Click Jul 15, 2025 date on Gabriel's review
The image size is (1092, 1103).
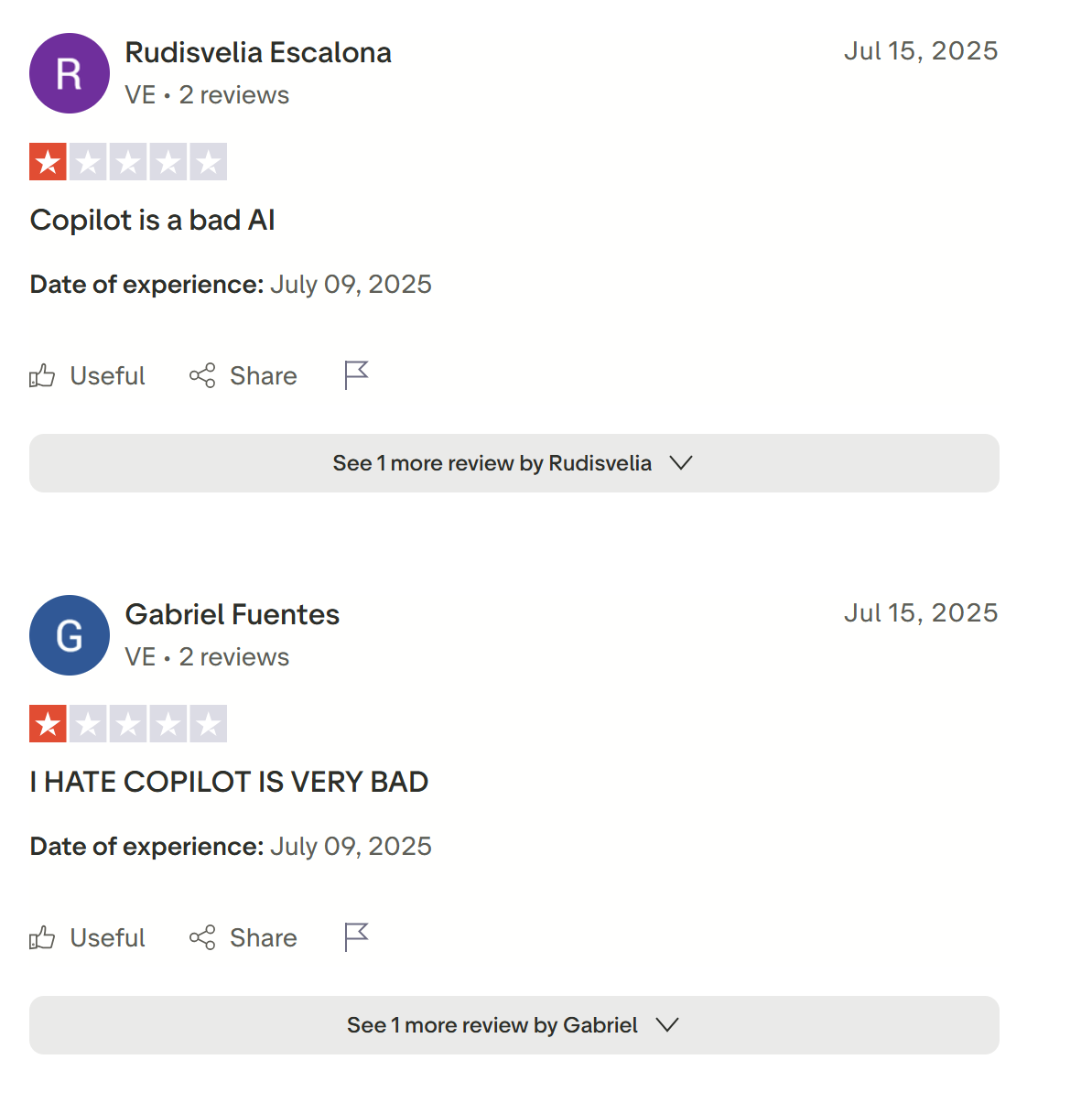pos(921,612)
